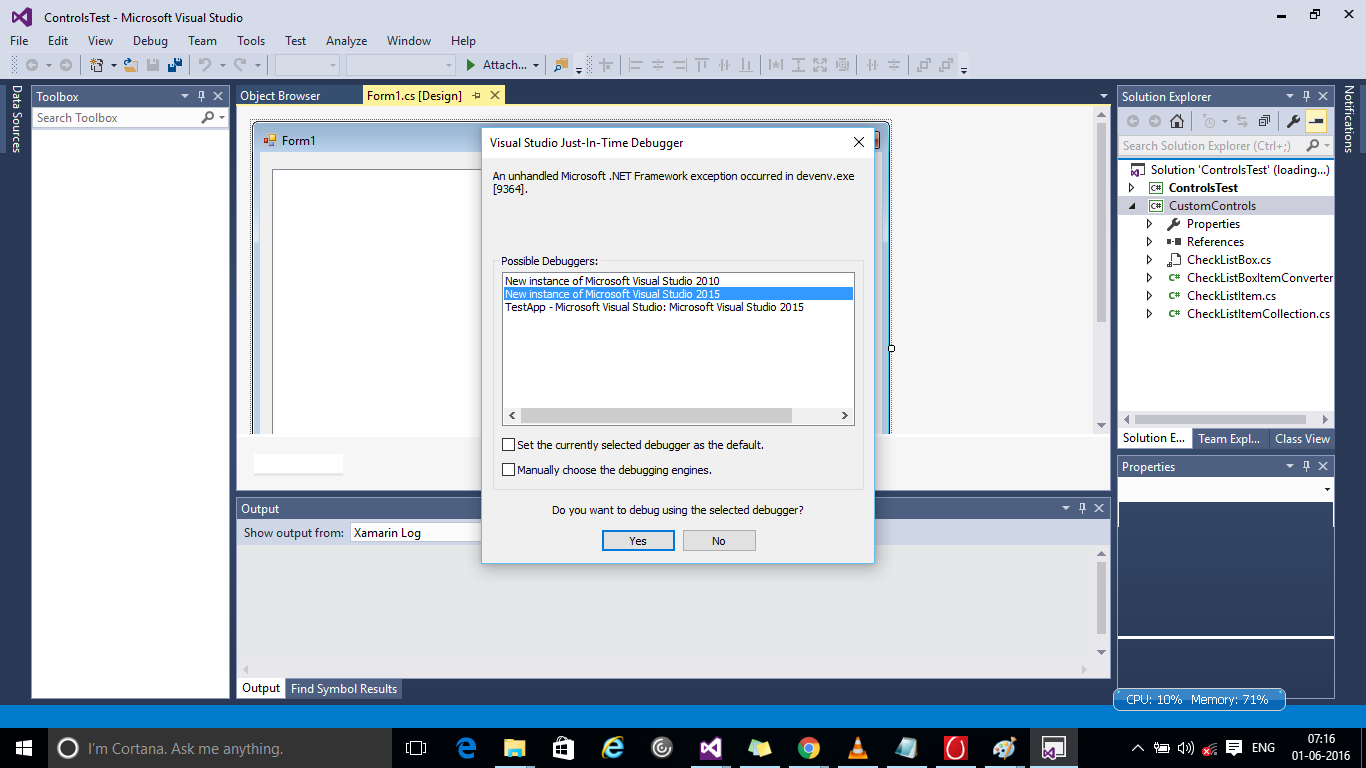Open the Debug menu
The width and height of the screenshot is (1366, 768).
(150, 41)
